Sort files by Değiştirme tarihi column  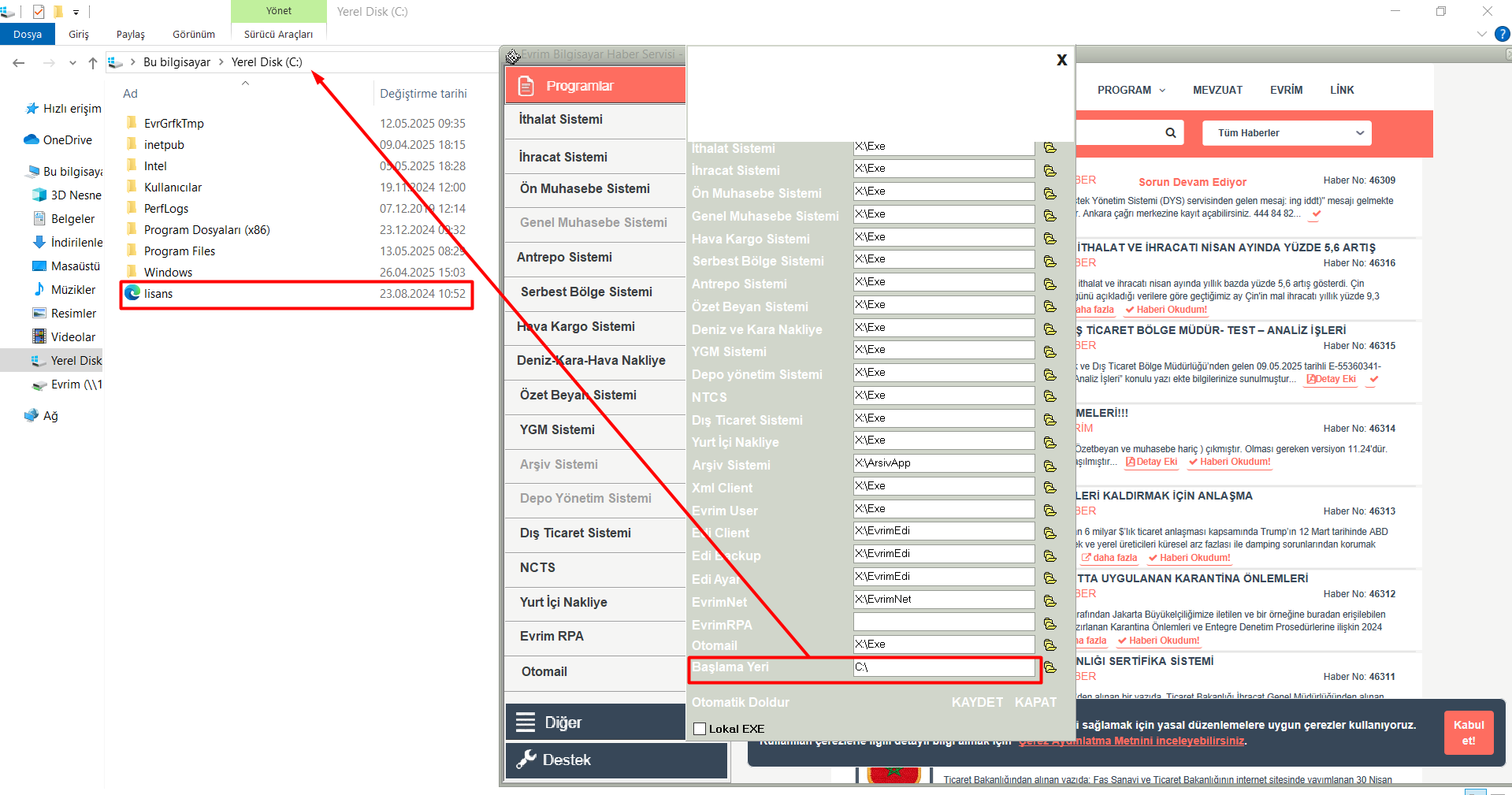[423, 94]
